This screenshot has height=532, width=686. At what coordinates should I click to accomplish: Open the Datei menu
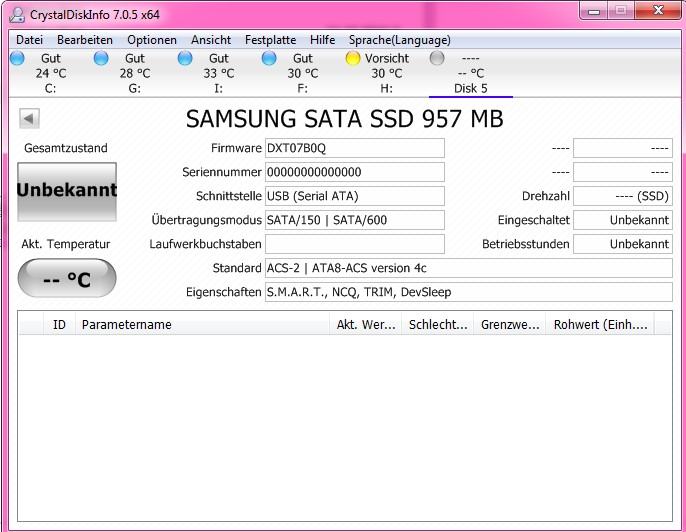[29, 40]
